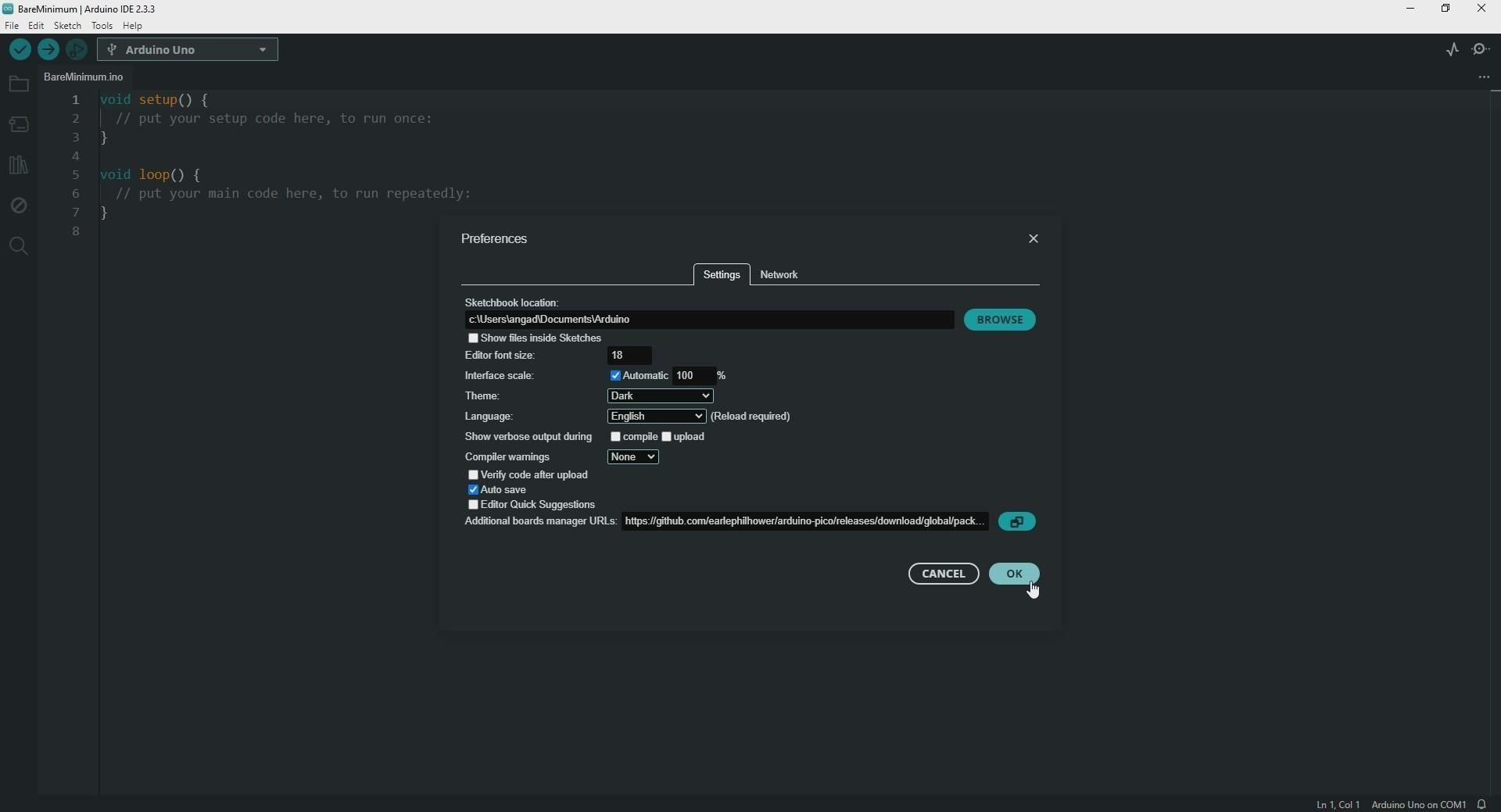Open the File menu
The image size is (1501, 812).
(12, 26)
